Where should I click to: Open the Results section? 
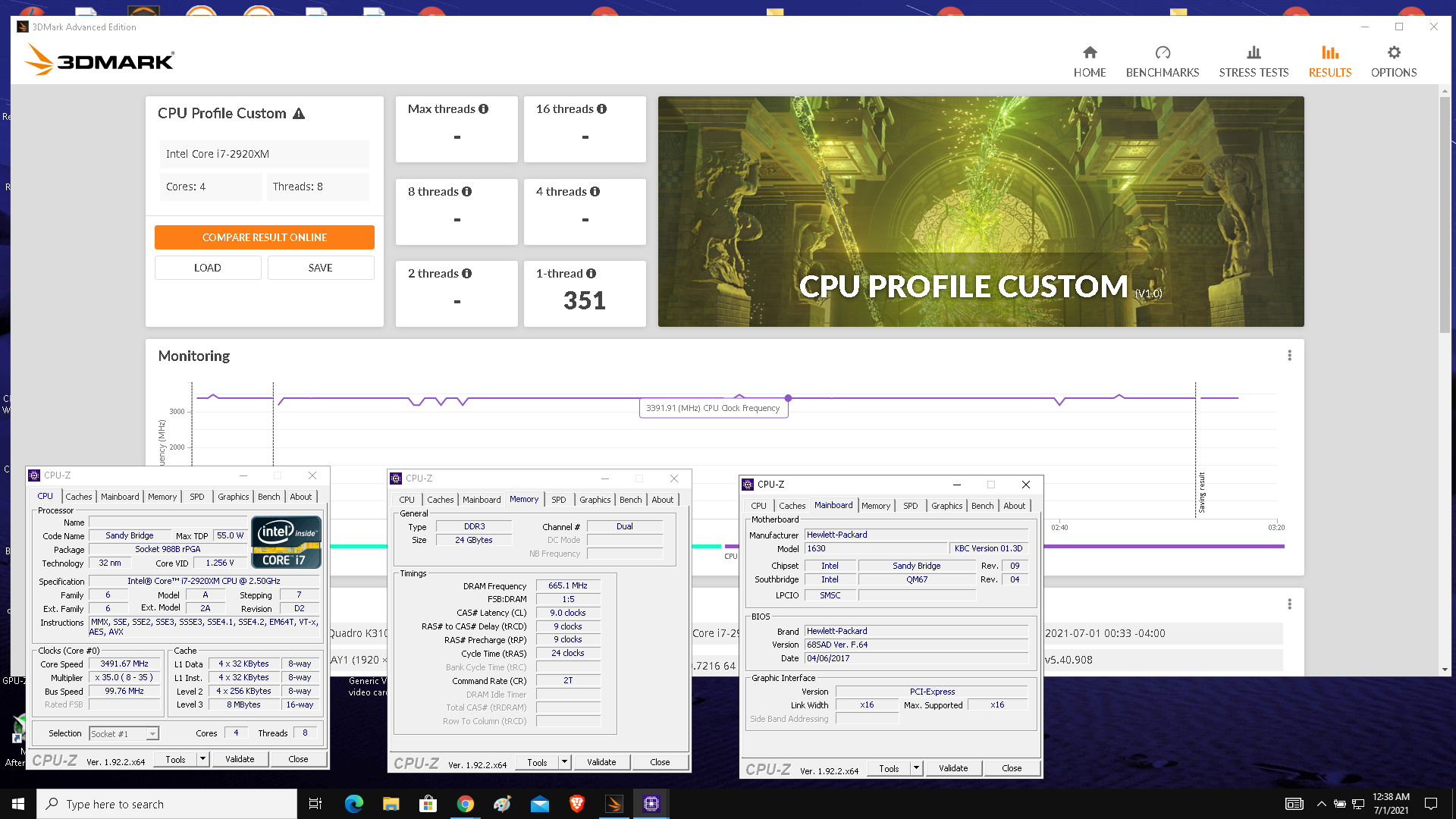(1330, 61)
